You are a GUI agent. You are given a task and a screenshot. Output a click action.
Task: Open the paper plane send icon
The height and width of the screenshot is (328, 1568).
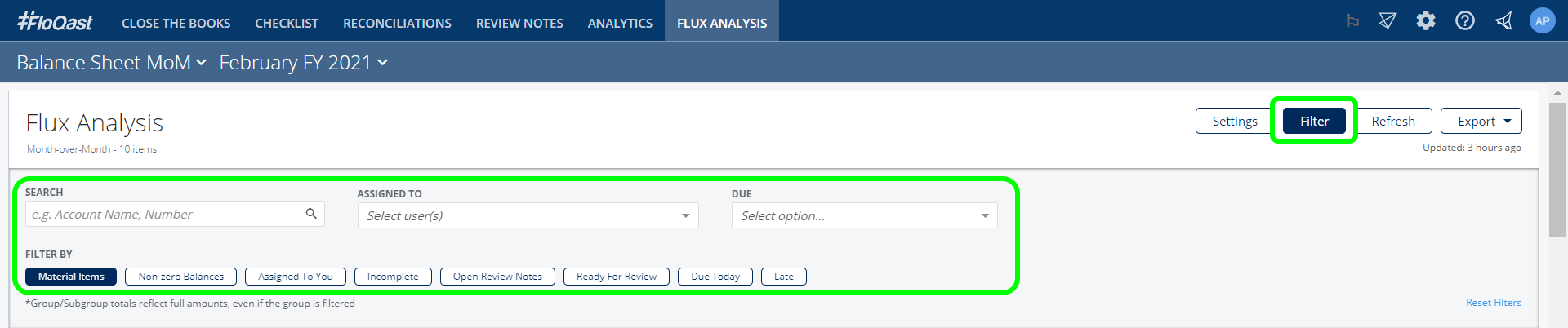(x=1388, y=21)
